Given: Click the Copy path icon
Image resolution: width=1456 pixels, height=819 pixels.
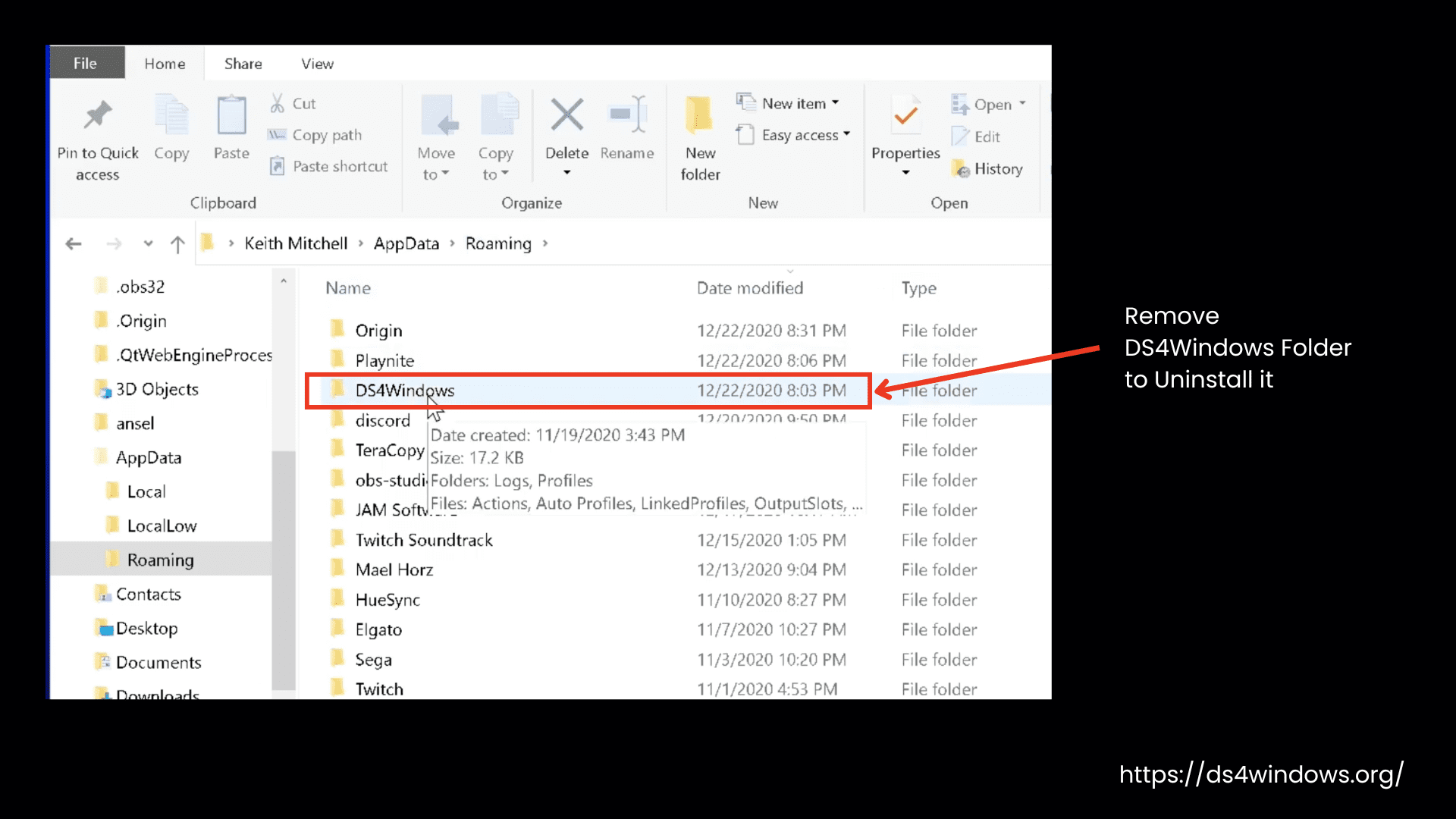Looking at the screenshot, I should pyautogui.click(x=277, y=135).
